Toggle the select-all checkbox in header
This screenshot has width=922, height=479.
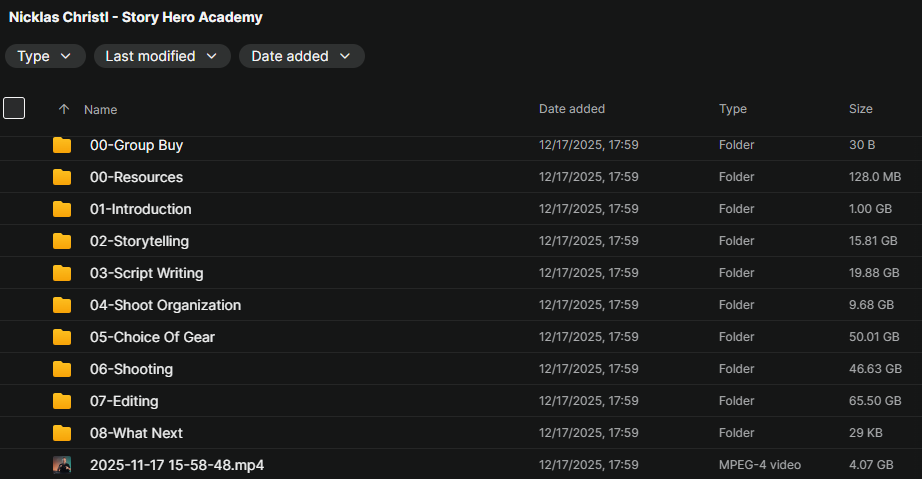[14, 108]
